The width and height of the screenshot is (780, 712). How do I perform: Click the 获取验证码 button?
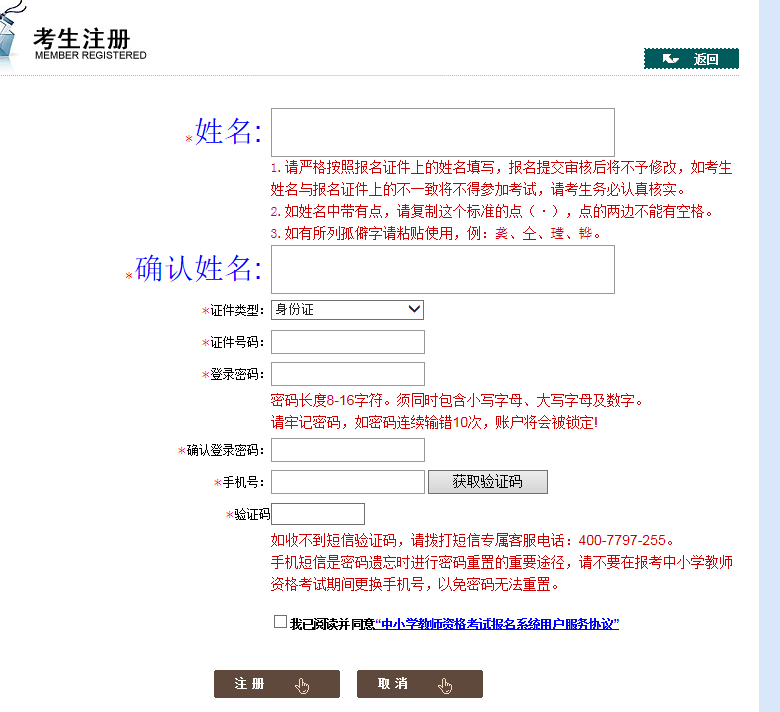pos(487,481)
